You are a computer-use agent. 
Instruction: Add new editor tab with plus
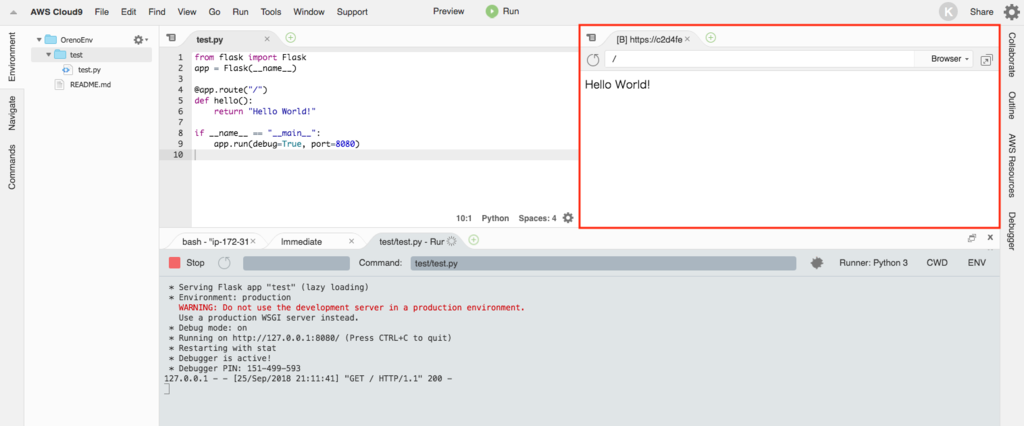coord(291,38)
